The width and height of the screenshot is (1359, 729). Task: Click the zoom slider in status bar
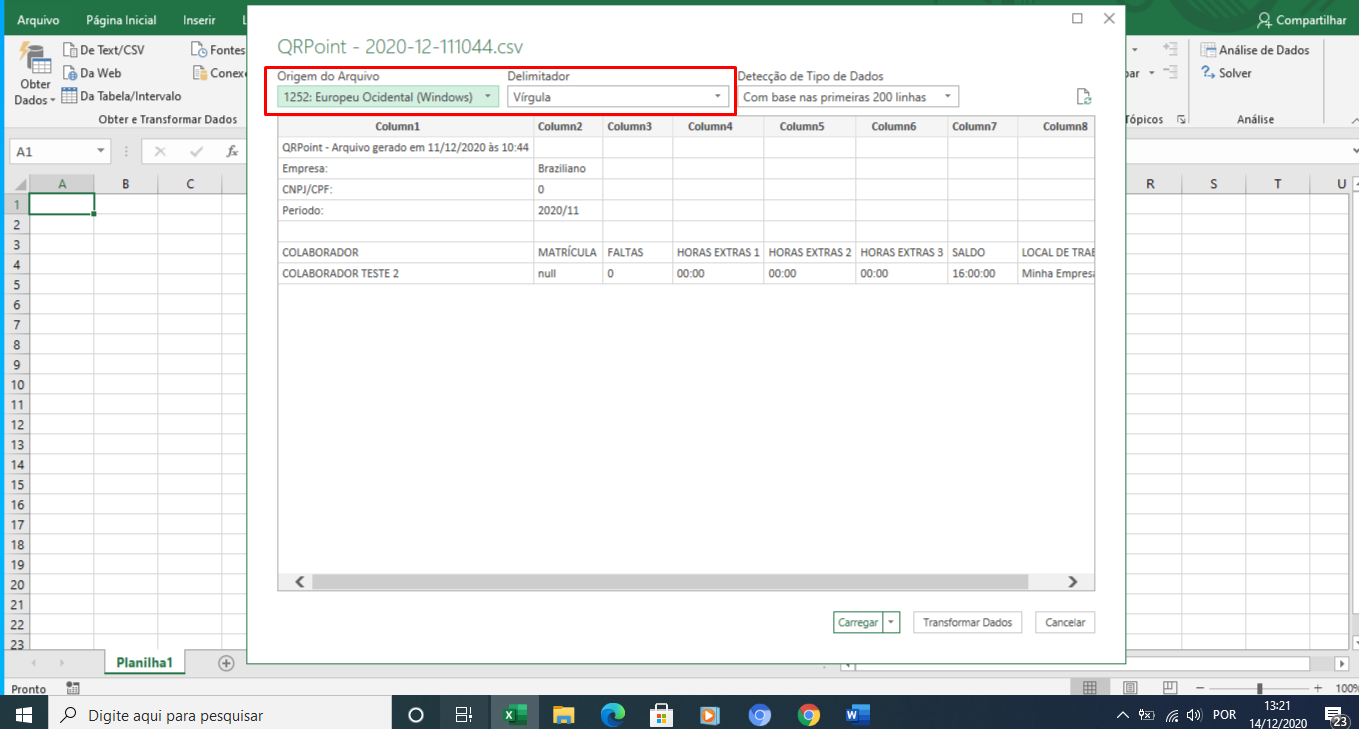pyautogui.click(x=1259, y=689)
